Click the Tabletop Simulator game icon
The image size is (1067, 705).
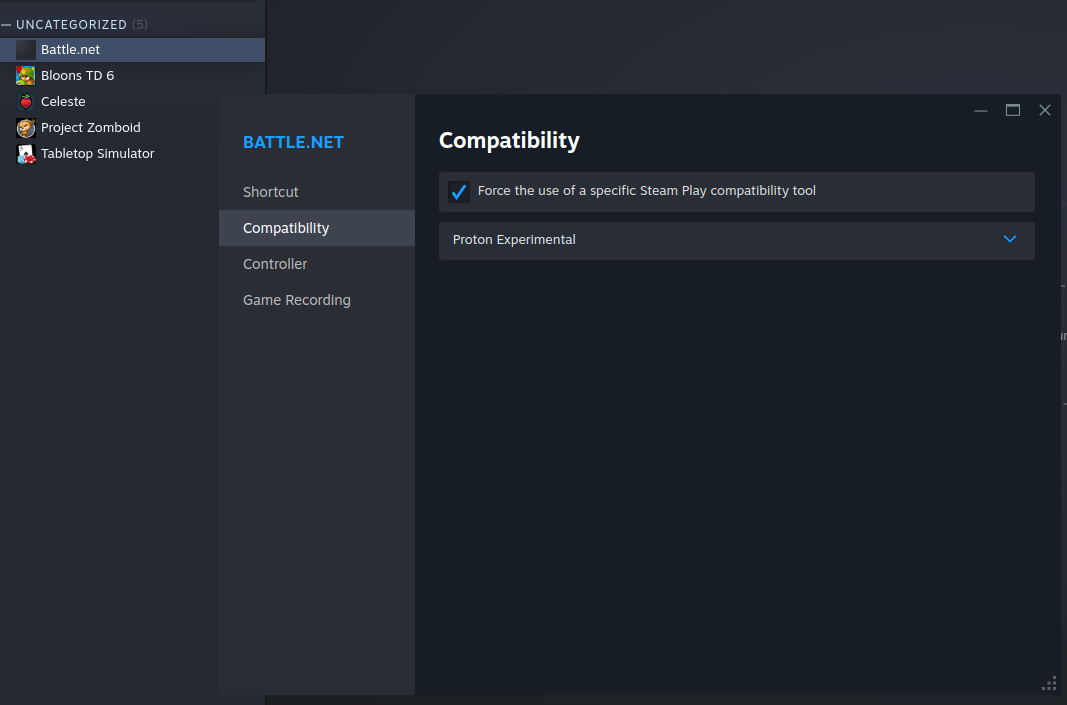coord(26,154)
